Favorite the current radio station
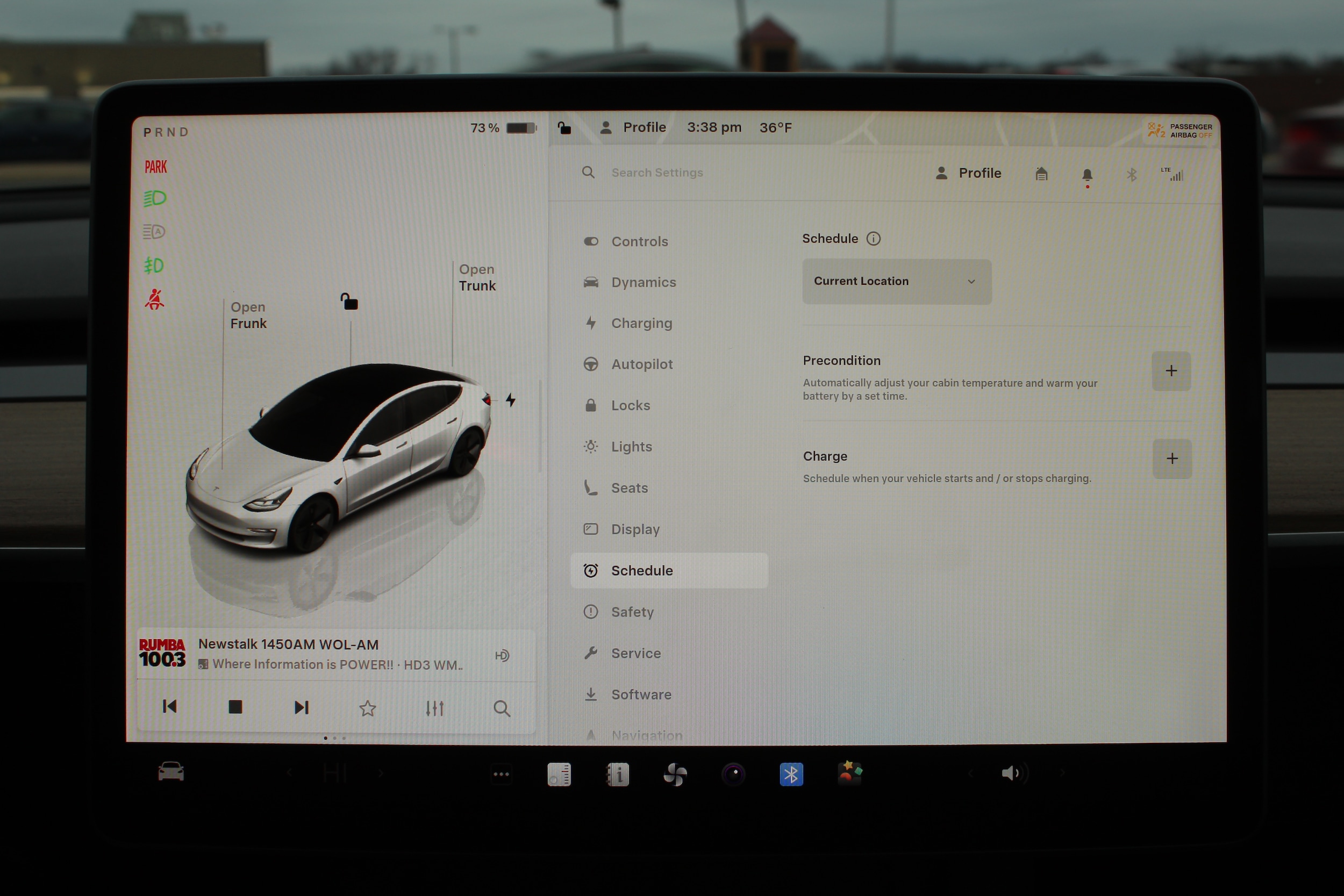Viewport: 1344px width, 896px height. (x=367, y=708)
